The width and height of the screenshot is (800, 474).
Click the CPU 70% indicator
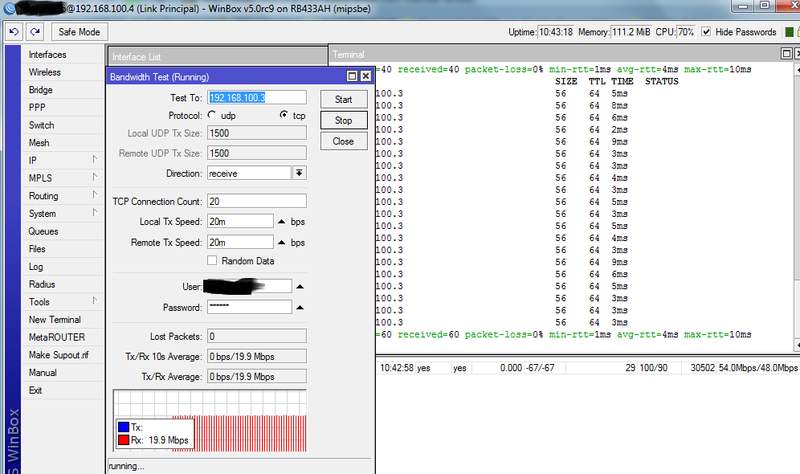(686, 32)
